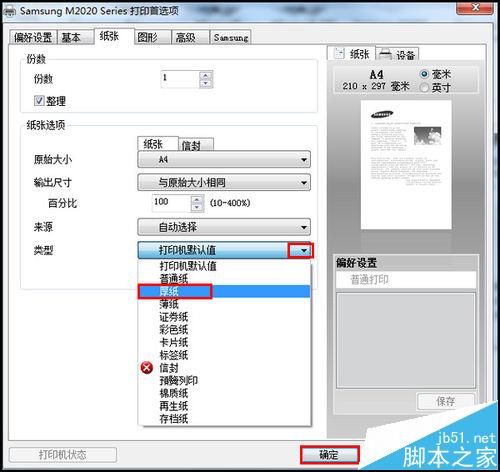Open the 输出尺寸 dropdown
This screenshot has height=472, width=500.
(224, 182)
